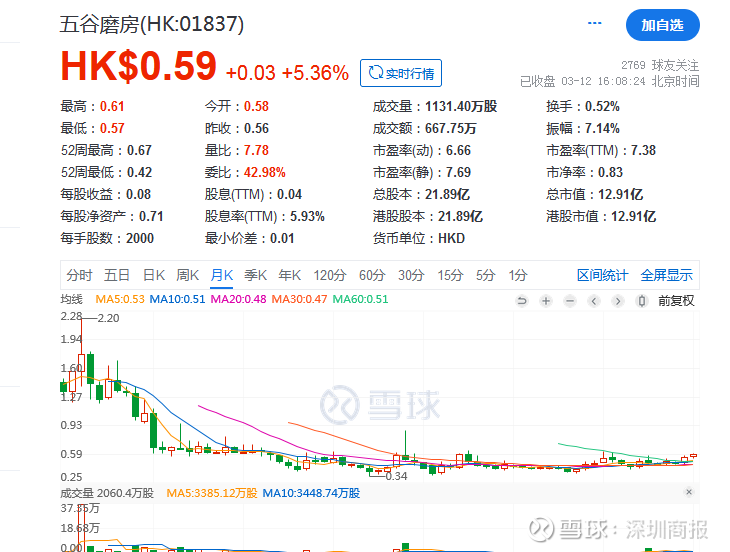
Task: Switch to the 30分 interval tab
Action: (x=411, y=275)
